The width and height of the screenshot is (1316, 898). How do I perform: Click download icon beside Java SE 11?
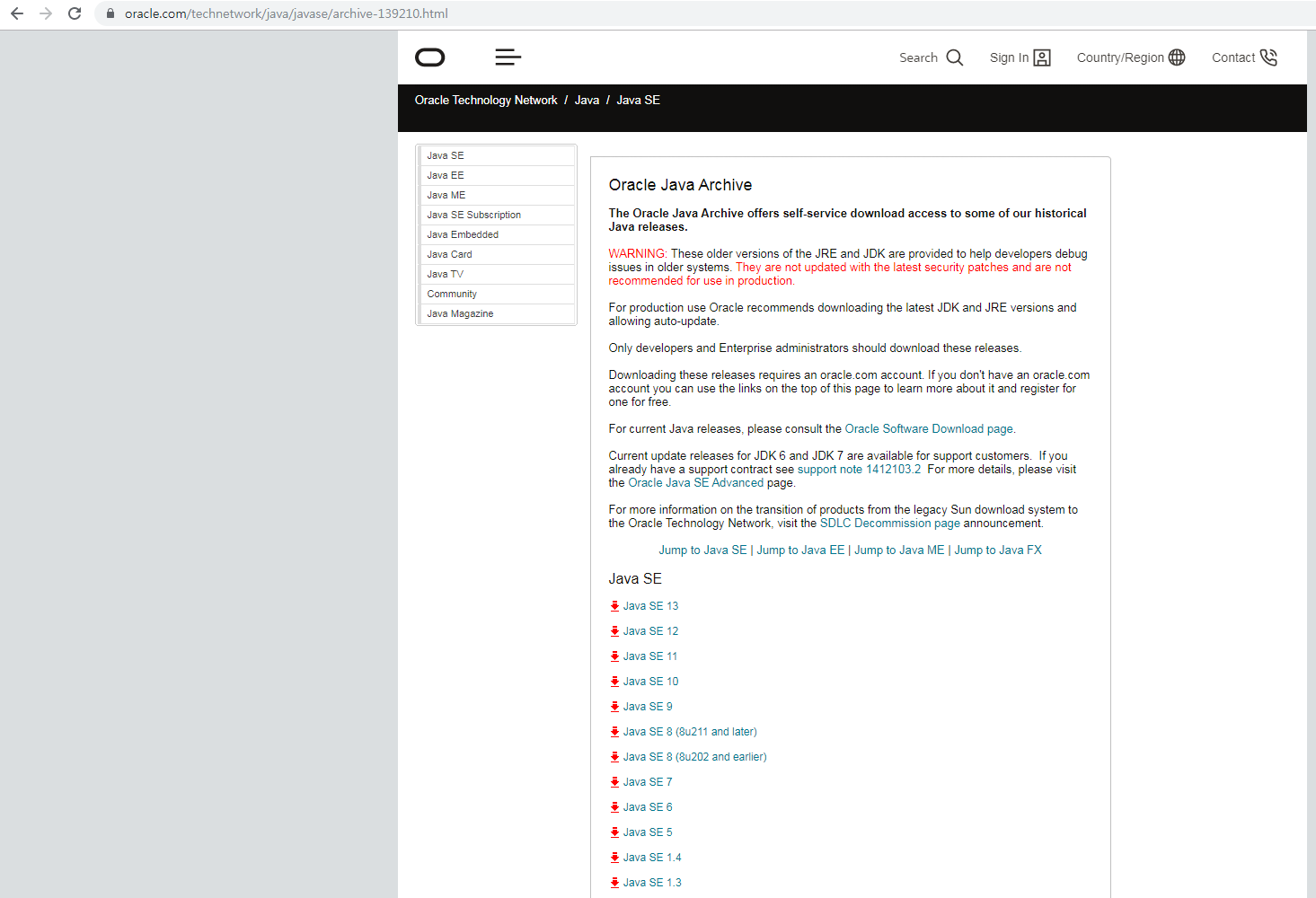coord(614,656)
